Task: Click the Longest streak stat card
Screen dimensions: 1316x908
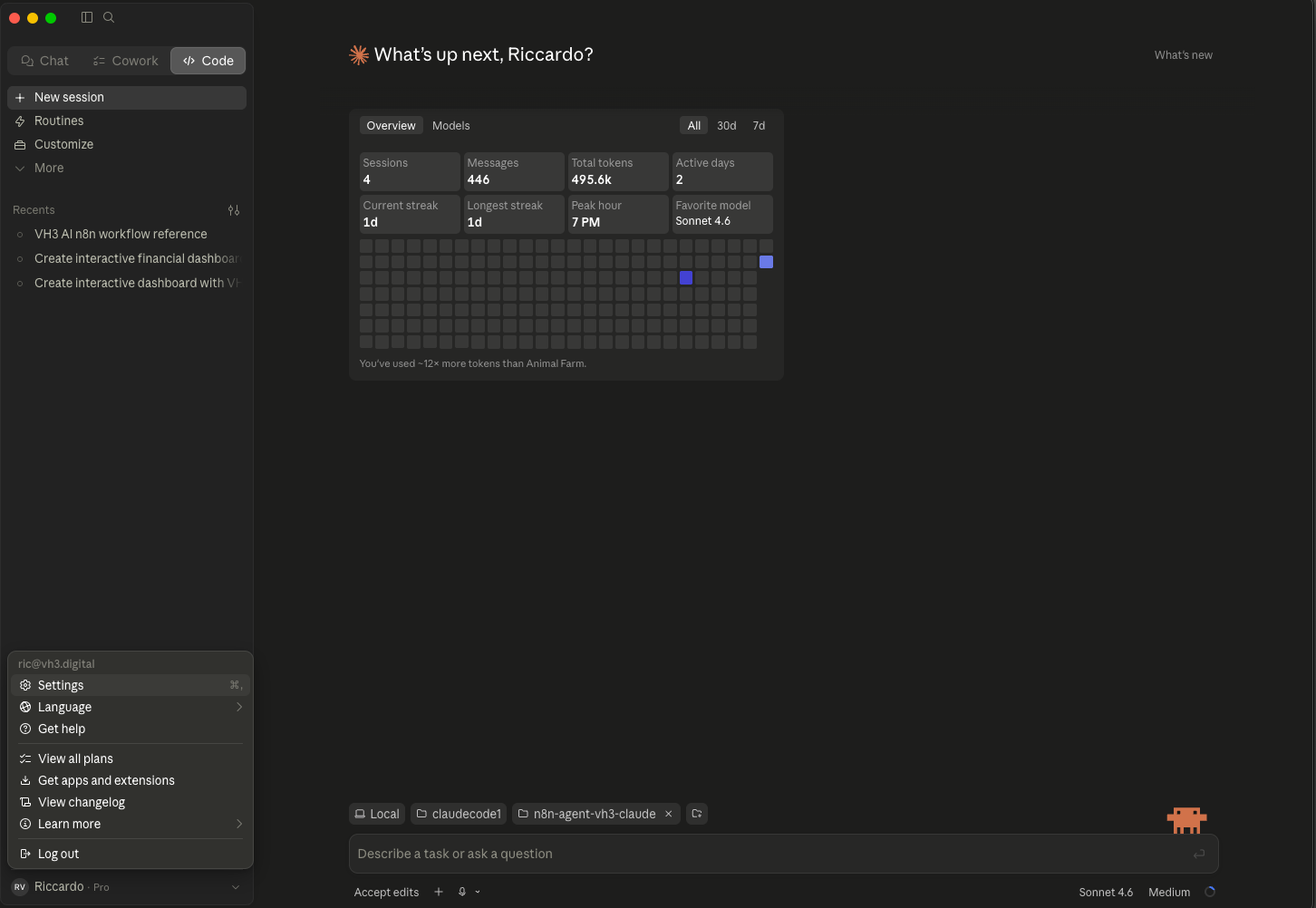Action: 514,214
